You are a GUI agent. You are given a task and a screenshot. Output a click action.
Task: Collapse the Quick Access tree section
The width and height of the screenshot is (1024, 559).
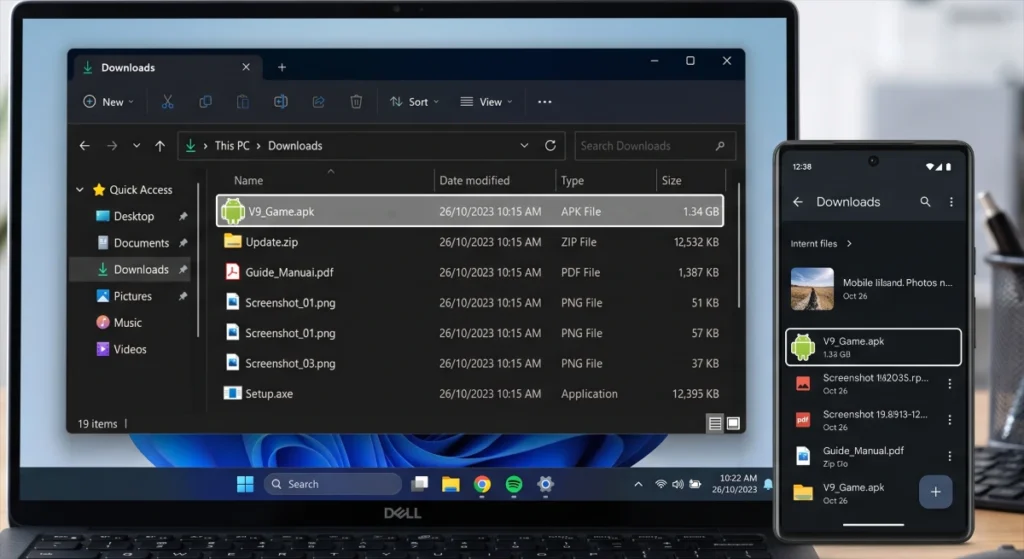[x=80, y=189]
